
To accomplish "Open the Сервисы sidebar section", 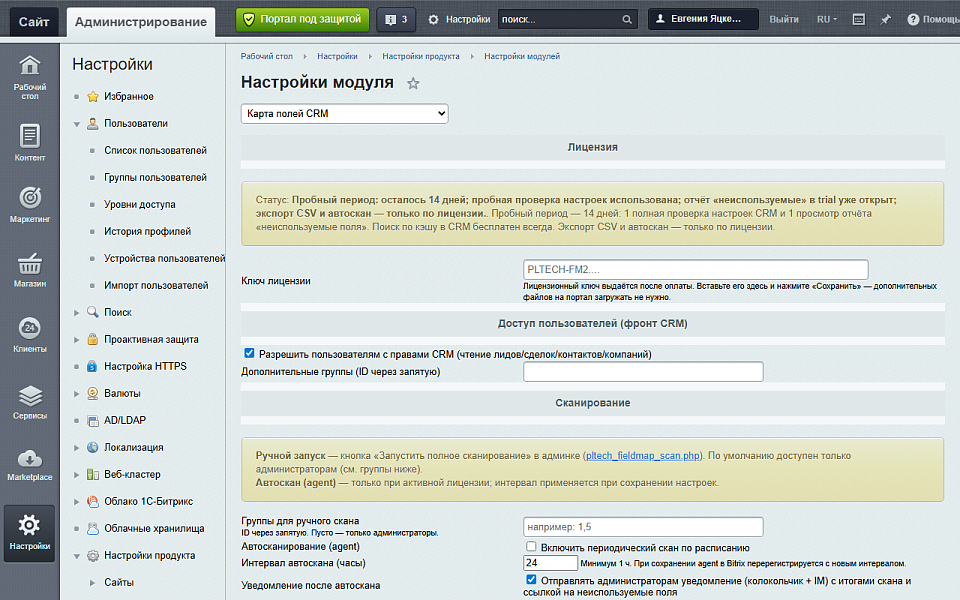I will [29, 402].
